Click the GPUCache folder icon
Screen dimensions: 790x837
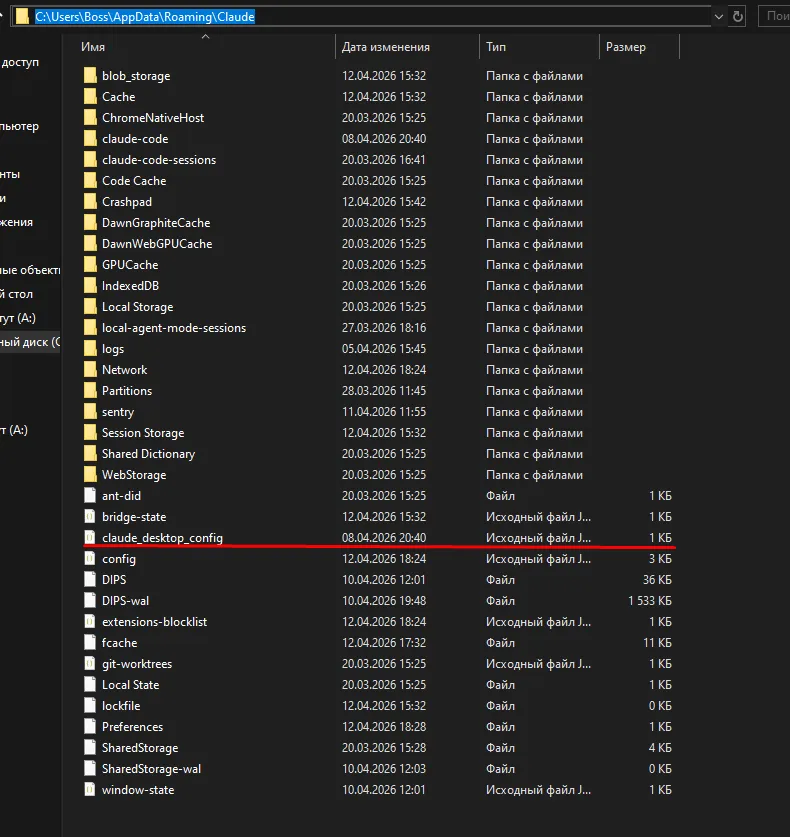90,265
